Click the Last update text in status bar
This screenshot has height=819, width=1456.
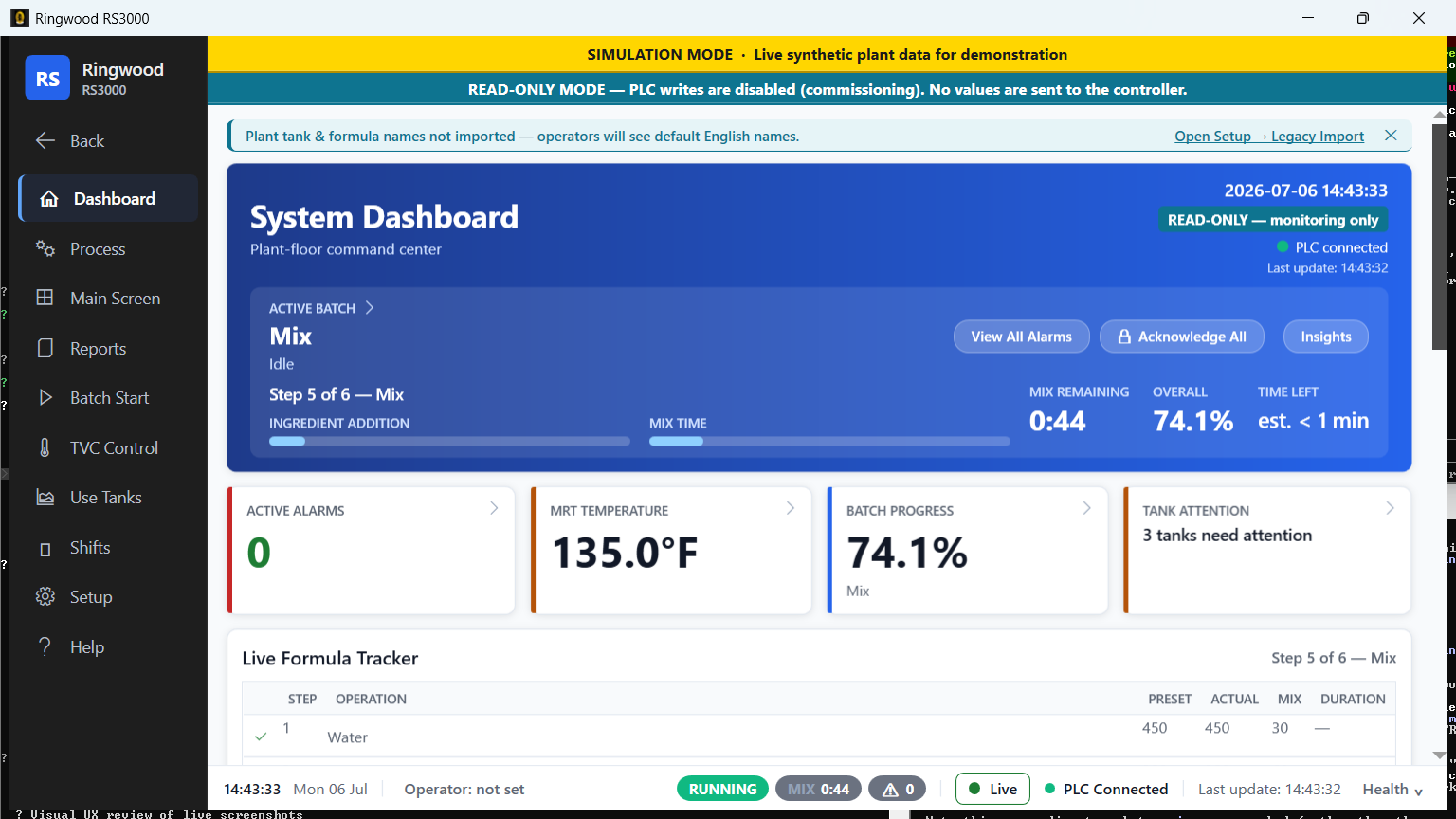(x=1269, y=790)
